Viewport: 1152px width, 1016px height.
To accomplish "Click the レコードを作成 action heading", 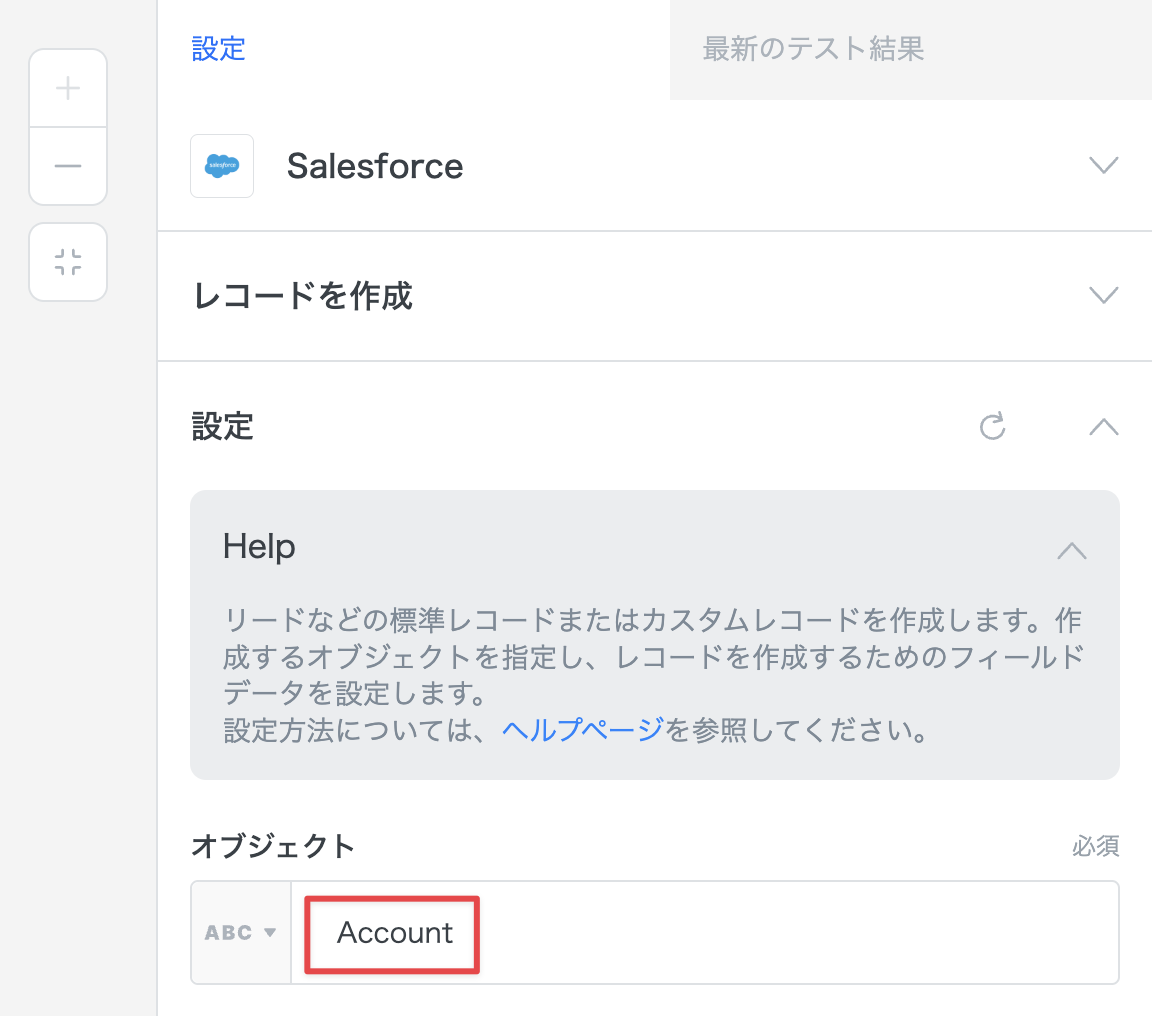I will (x=302, y=296).
